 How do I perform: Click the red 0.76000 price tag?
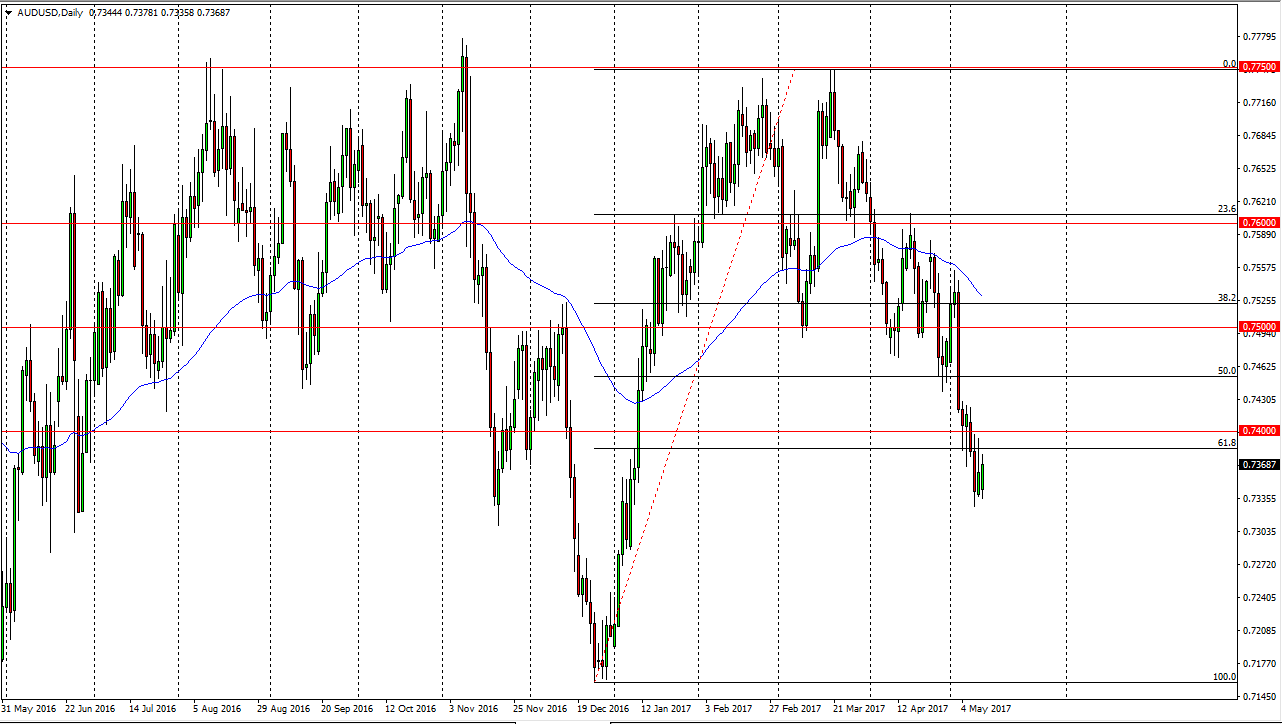tap(1258, 222)
